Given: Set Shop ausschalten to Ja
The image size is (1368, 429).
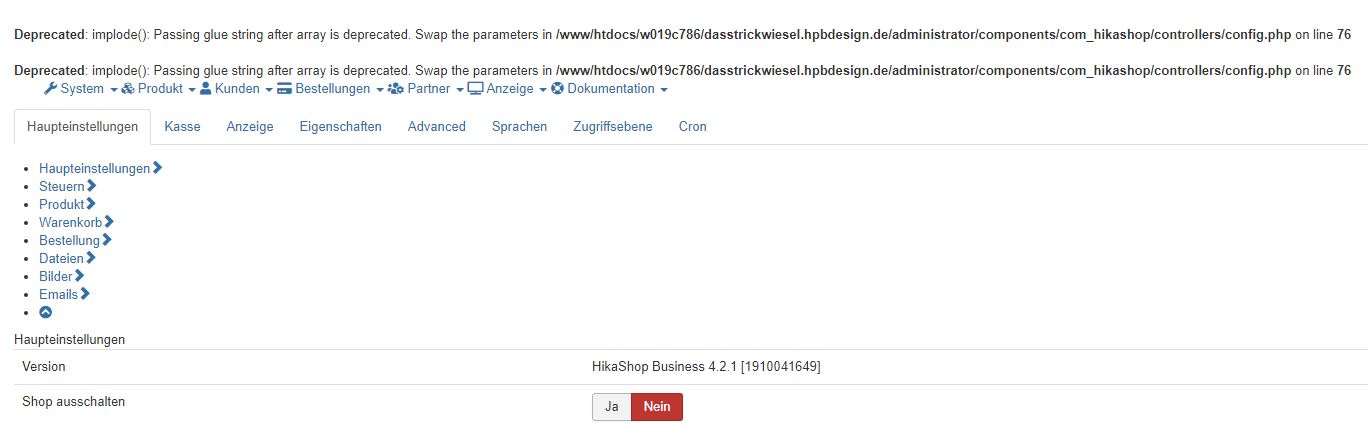Looking at the screenshot, I should [x=612, y=407].
